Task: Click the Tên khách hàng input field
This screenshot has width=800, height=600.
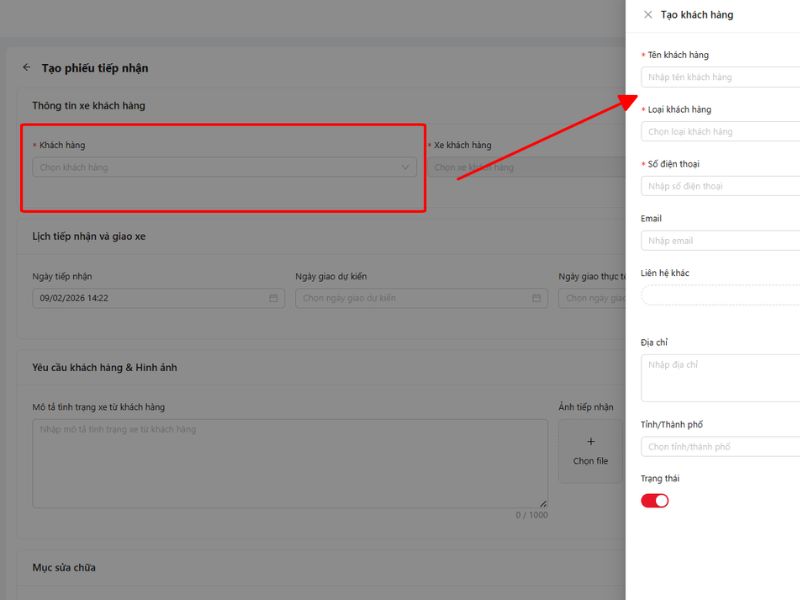Action: 720,77
